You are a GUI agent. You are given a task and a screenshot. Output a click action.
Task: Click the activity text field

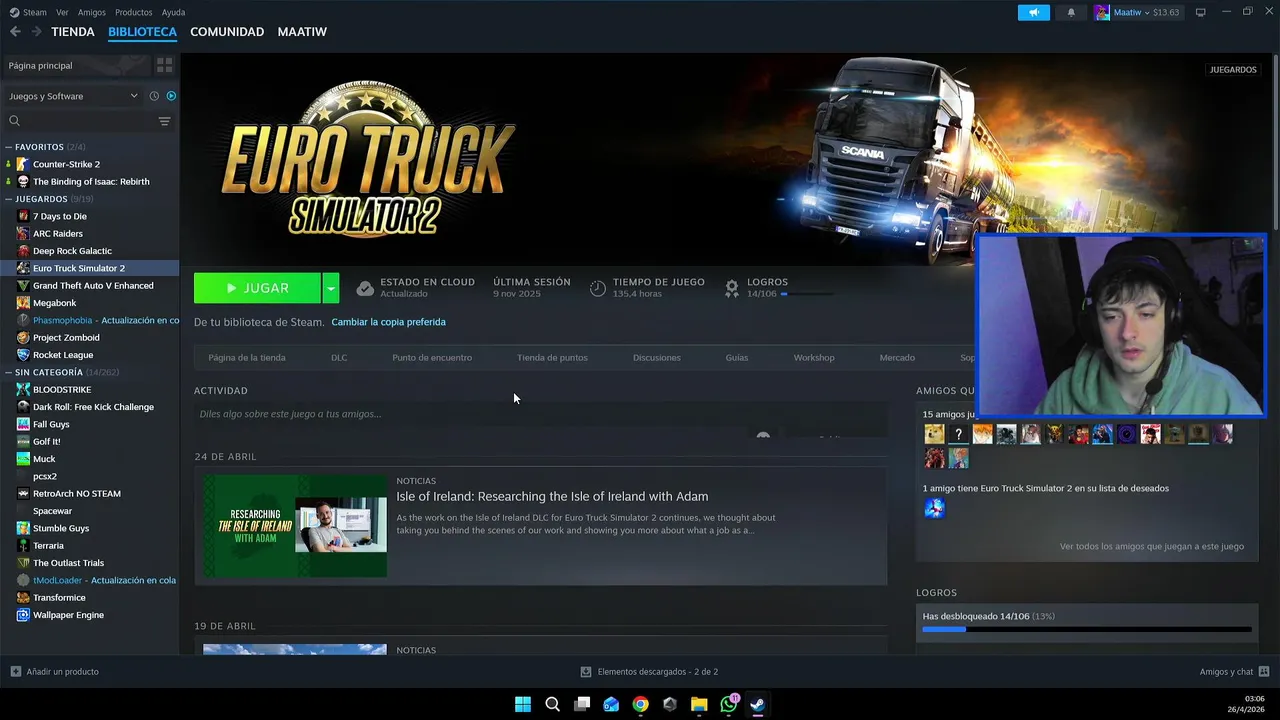click(540, 414)
